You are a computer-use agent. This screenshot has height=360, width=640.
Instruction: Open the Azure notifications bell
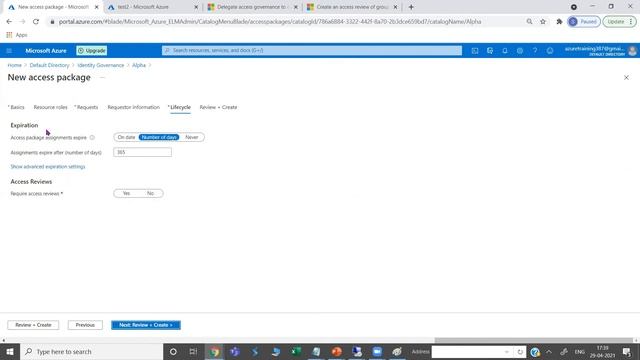(x=505, y=51)
